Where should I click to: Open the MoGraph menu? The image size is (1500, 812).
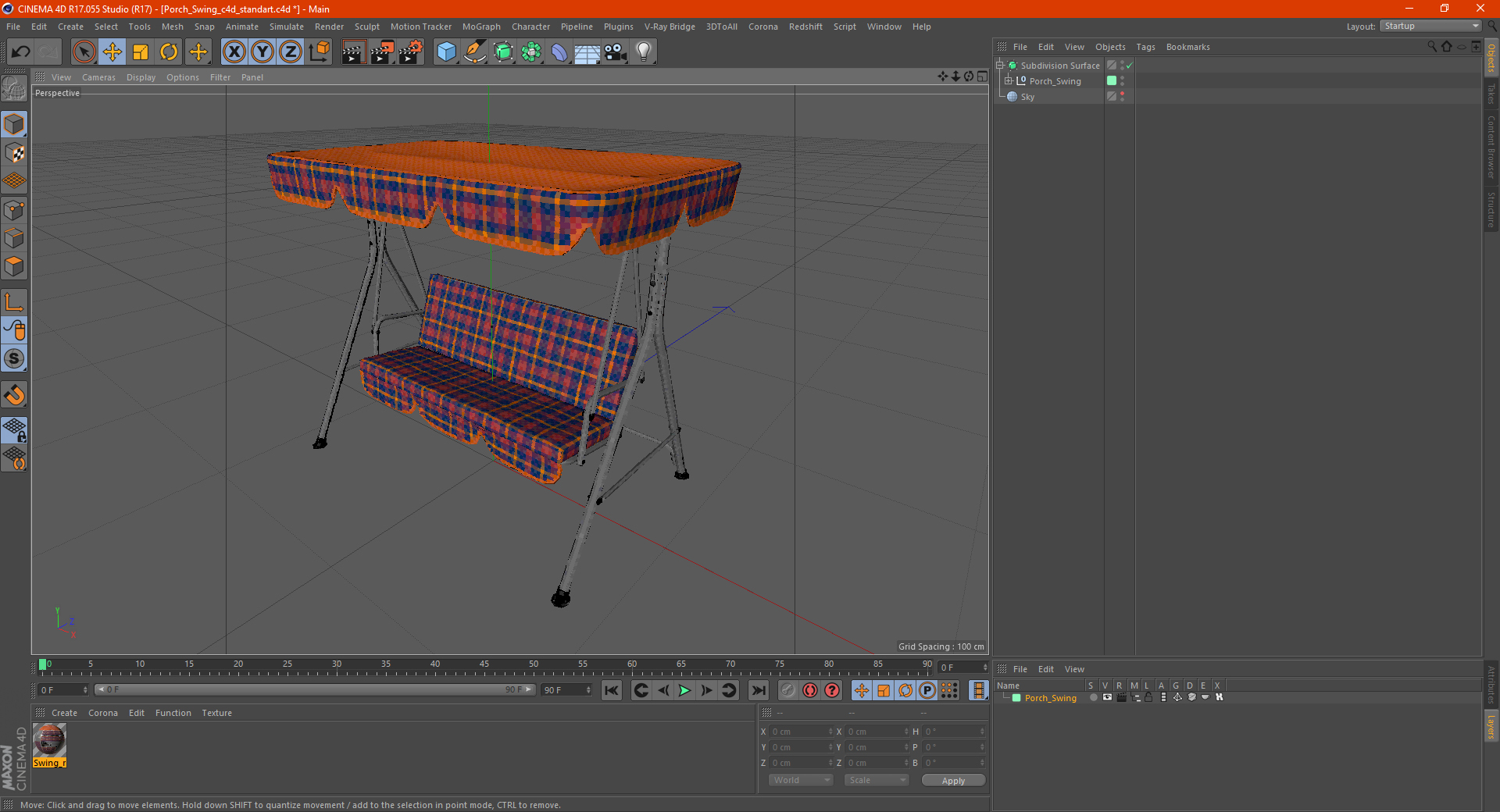pyautogui.click(x=481, y=27)
